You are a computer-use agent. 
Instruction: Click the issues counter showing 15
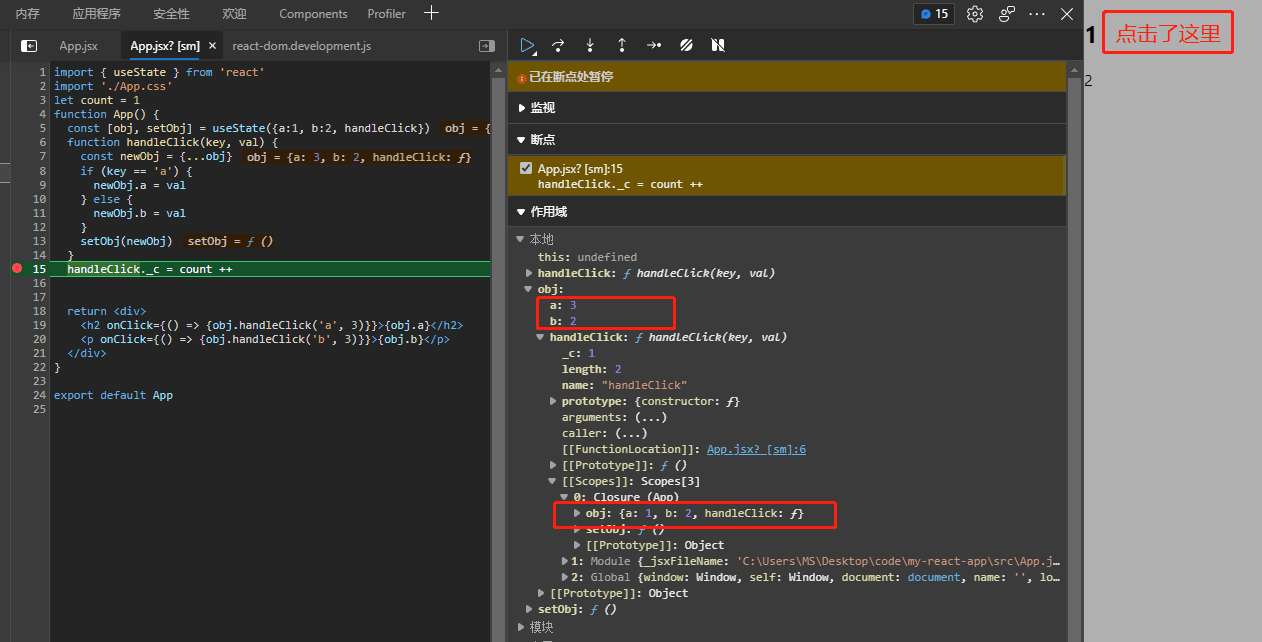(934, 14)
